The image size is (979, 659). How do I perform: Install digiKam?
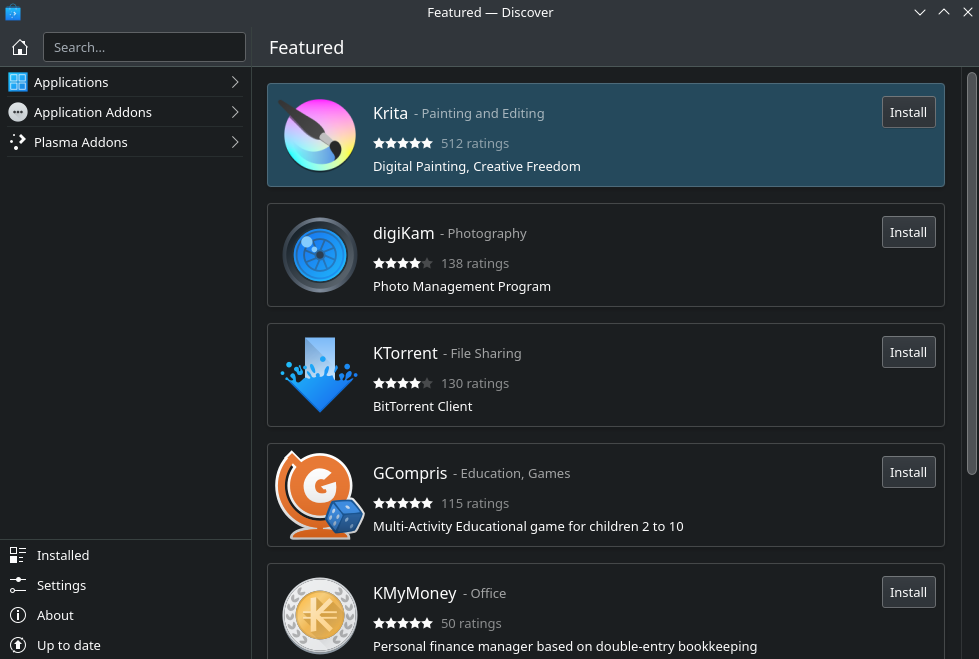coord(908,232)
